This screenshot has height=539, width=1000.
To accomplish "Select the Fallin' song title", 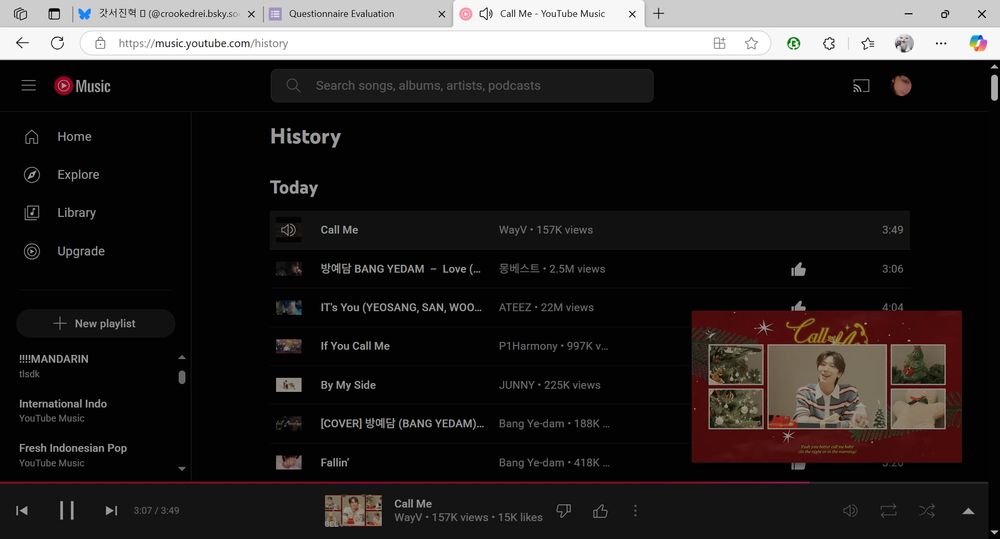I will 334,462.
